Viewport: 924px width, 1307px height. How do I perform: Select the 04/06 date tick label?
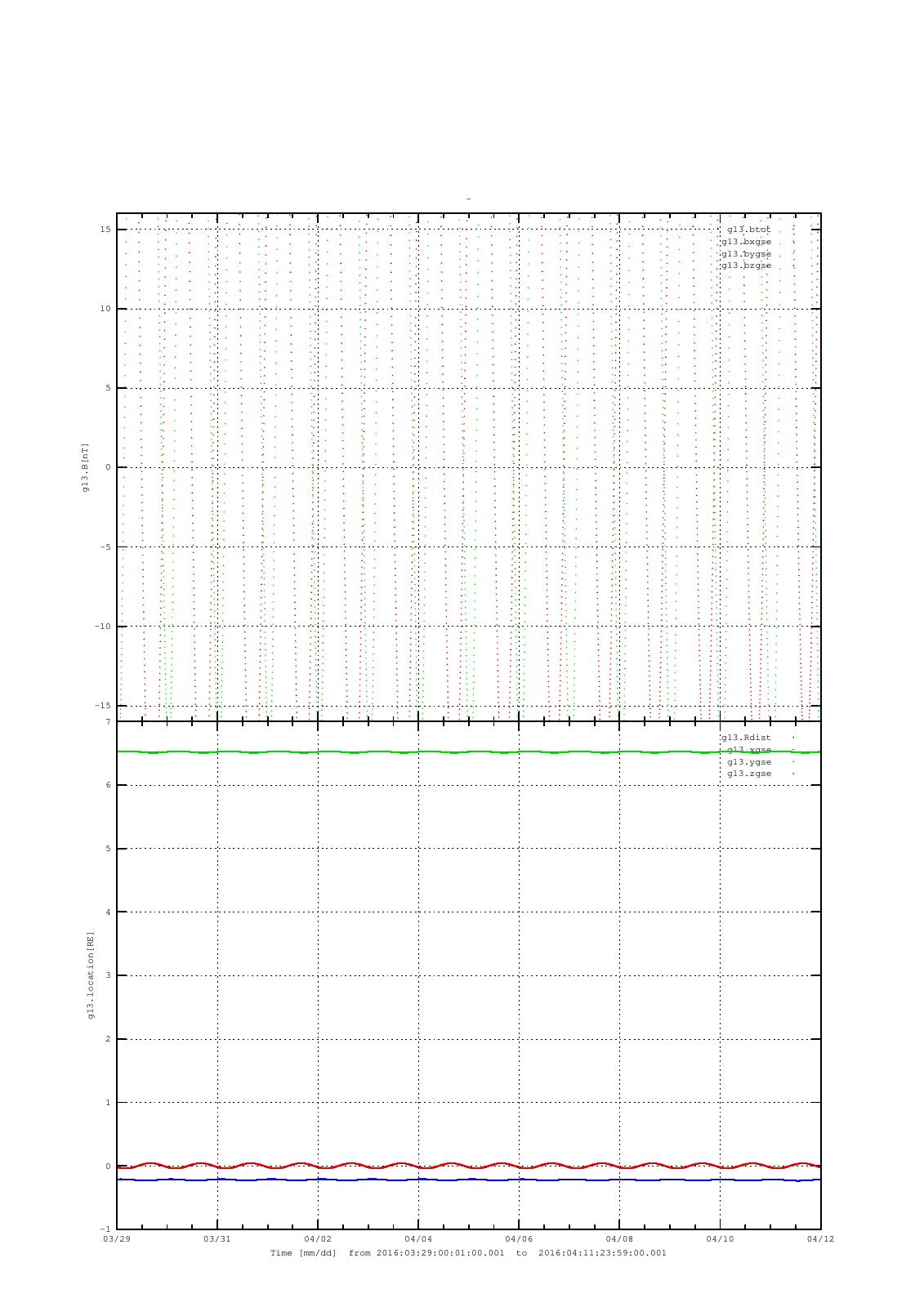[x=519, y=1238]
